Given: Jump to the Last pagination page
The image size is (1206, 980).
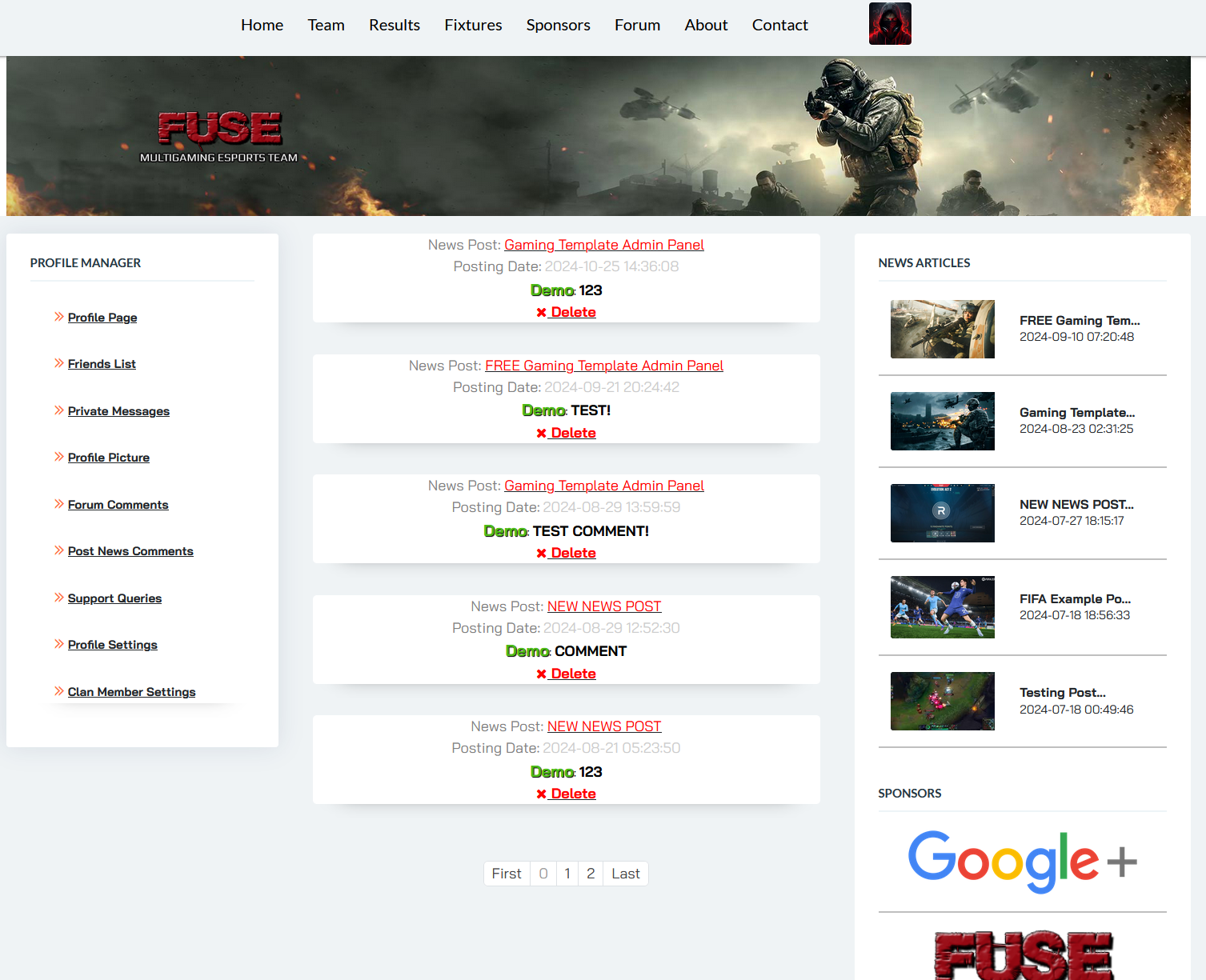Looking at the screenshot, I should point(625,874).
